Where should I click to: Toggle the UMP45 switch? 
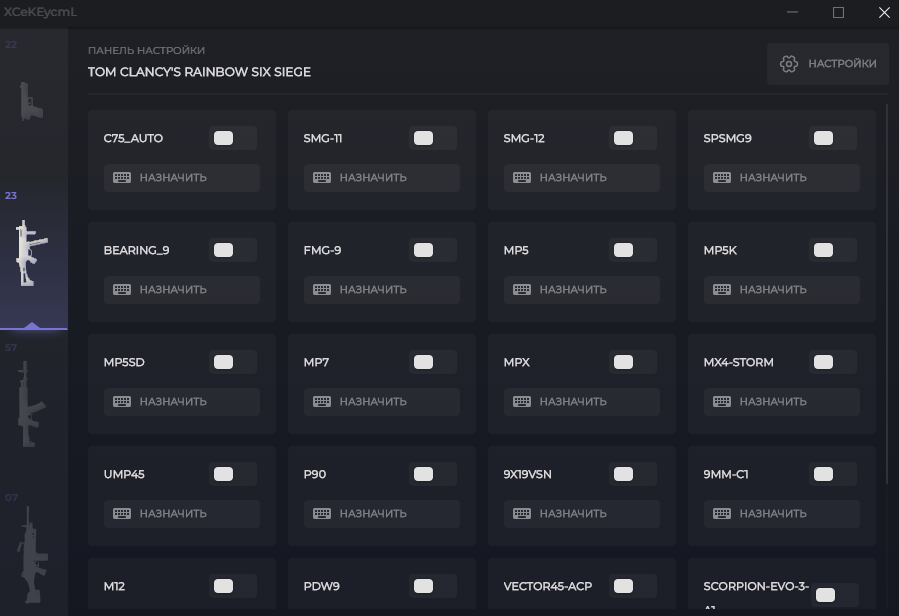[233, 474]
